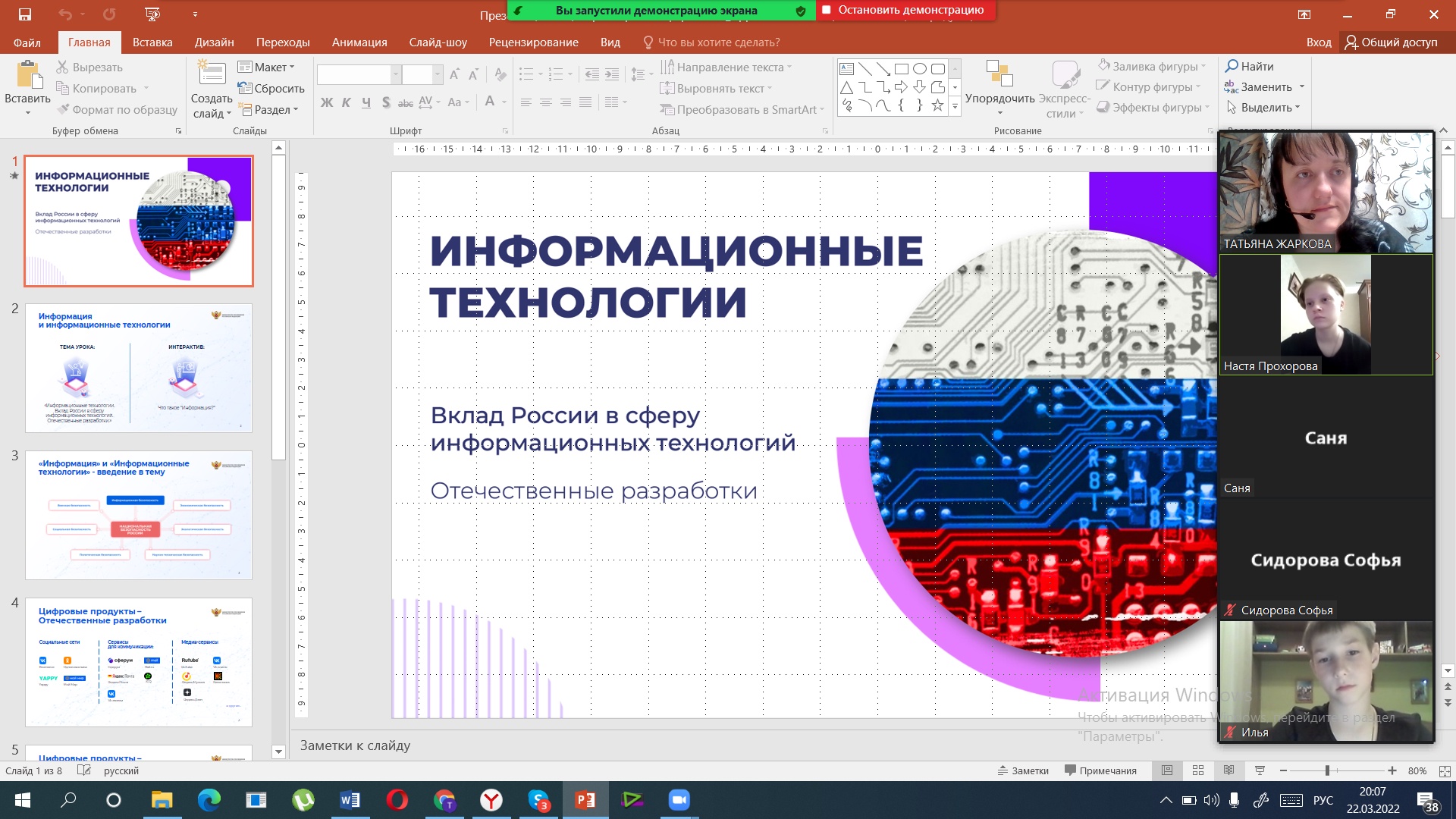Open Примечания comments in status bar
The height and width of the screenshot is (819, 1456).
1100,770
